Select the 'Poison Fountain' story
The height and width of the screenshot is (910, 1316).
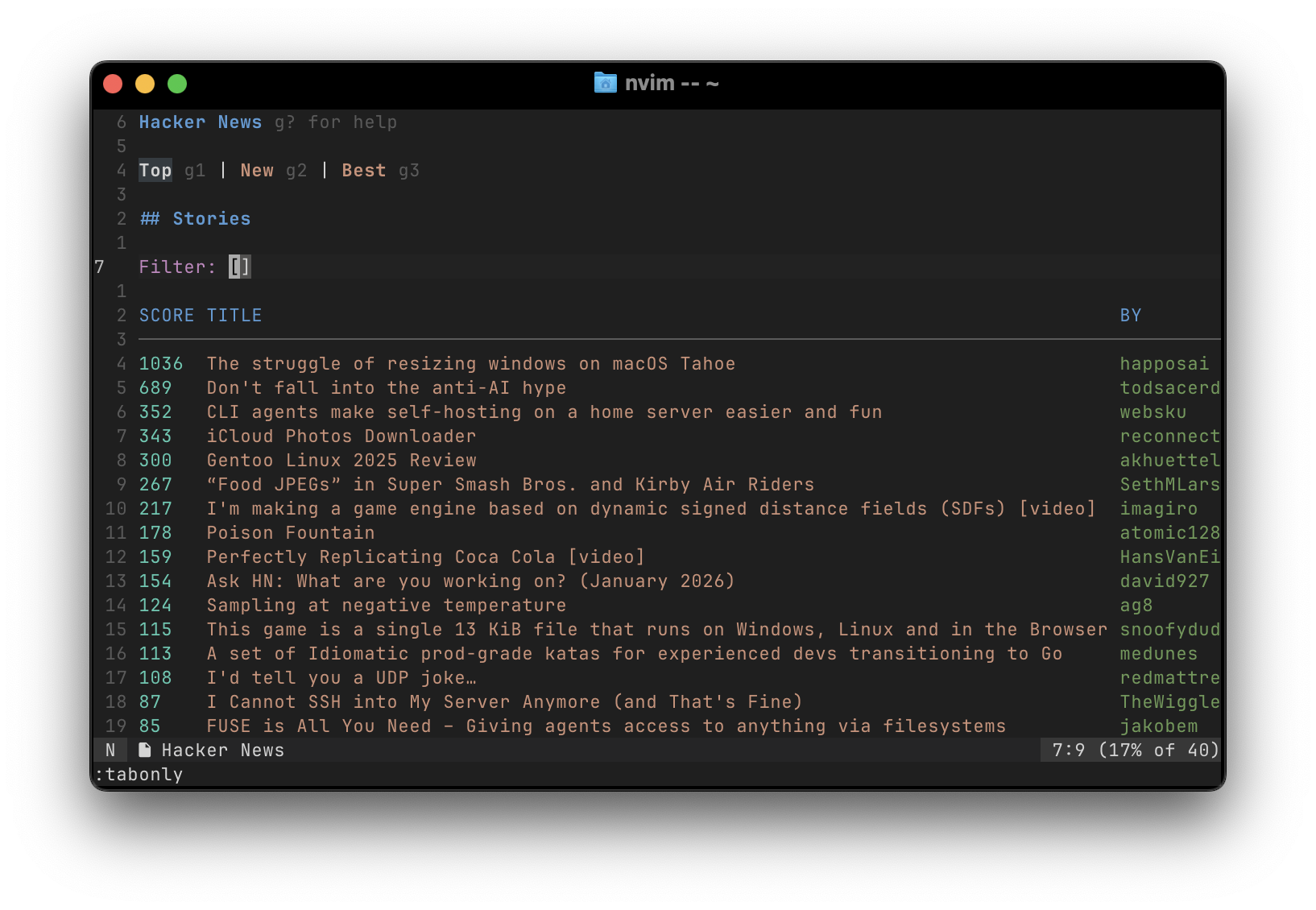point(291,532)
